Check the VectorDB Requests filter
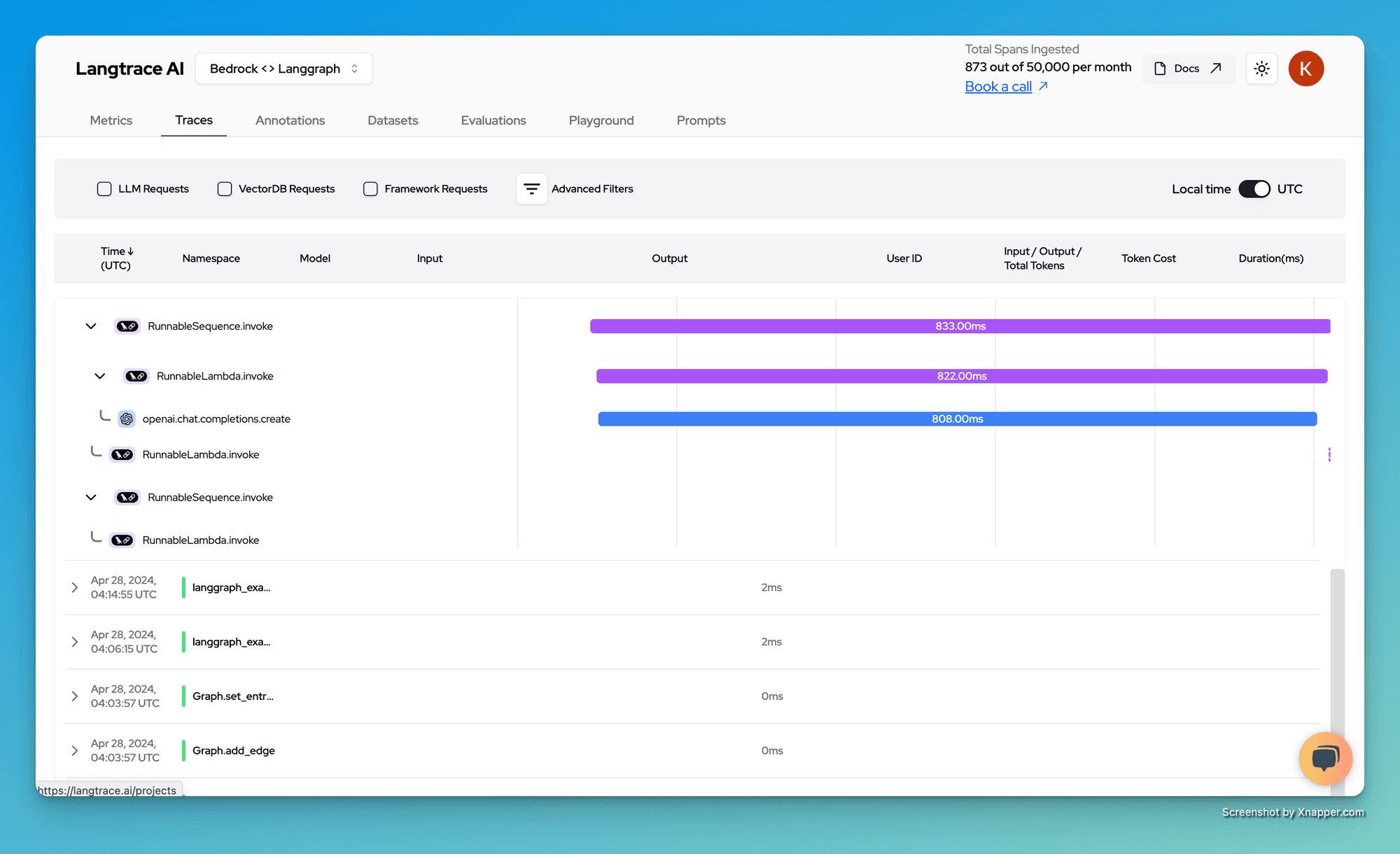Image resolution: width=1400 pixels, height=854 pixels. click(225, 189)
